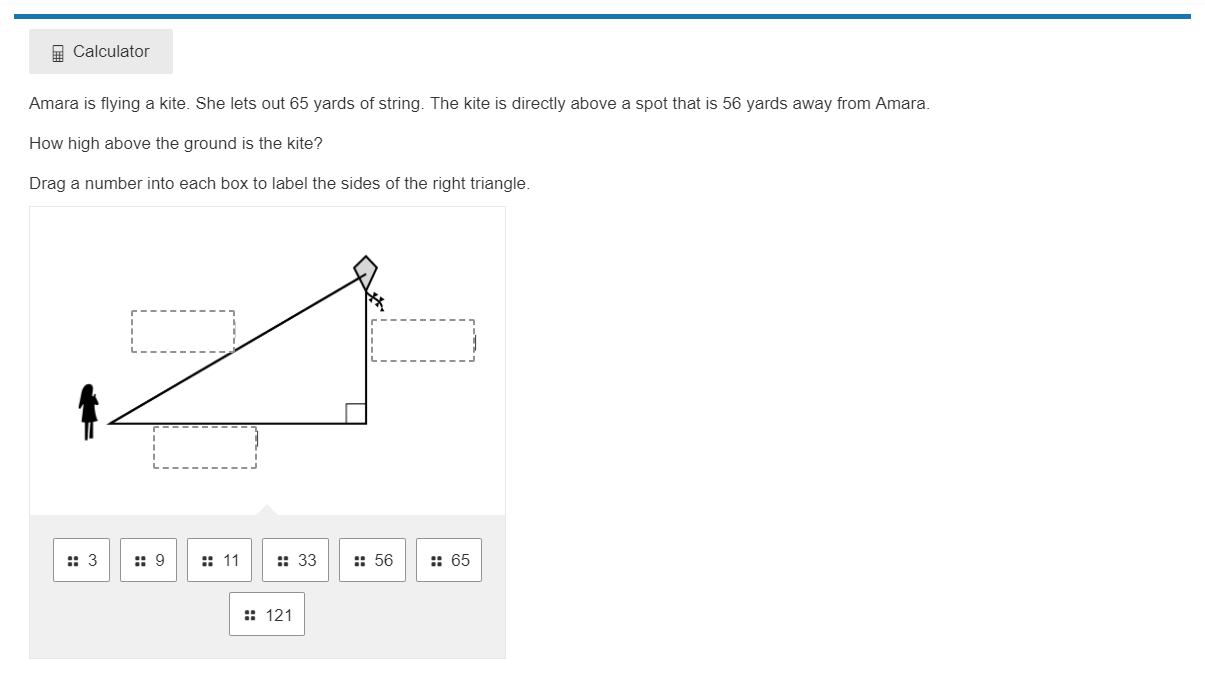The image size is (1205, 678).
Task: Click the kite icon atop the triangle
Action: click(365, 271)
